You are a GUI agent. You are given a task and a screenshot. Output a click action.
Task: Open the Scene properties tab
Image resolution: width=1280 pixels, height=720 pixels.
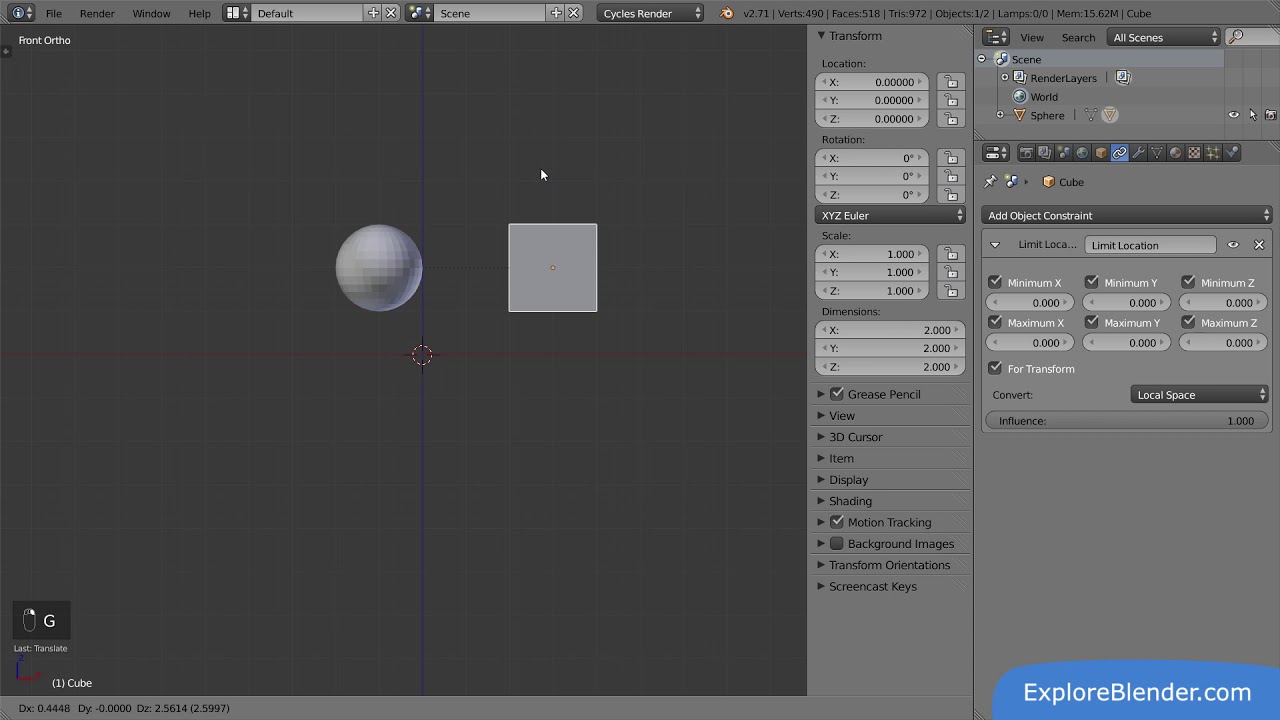(x=1063, y=153)
